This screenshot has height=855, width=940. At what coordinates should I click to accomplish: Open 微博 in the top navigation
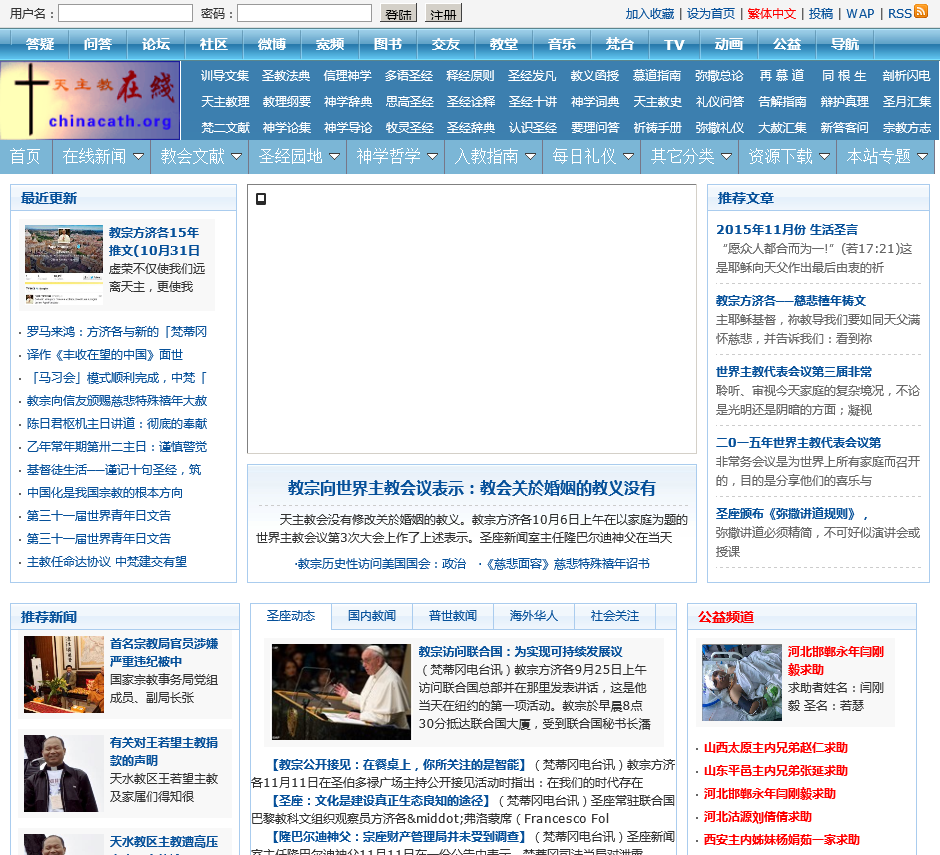coord(272,44)
